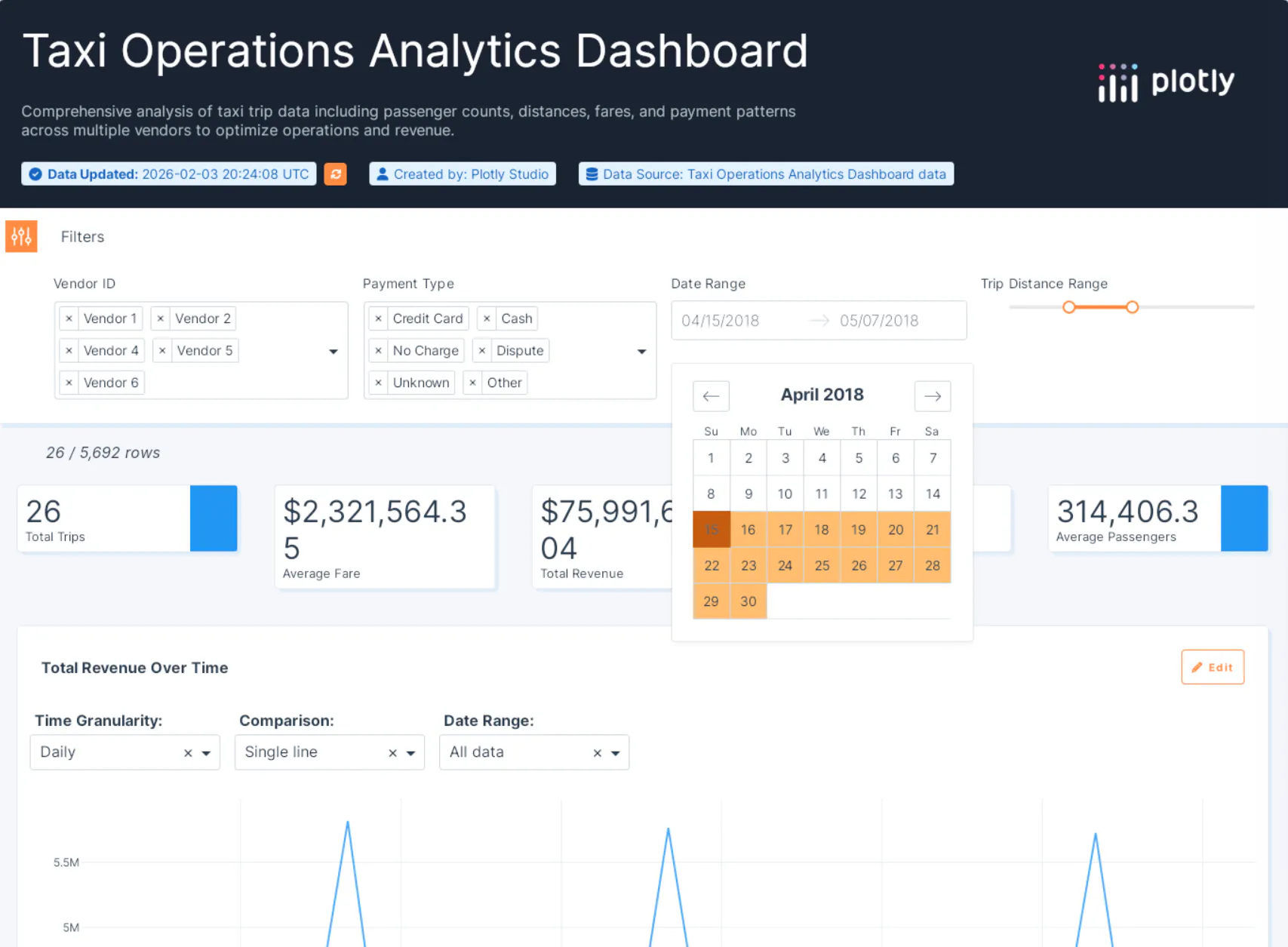The height and width of the screenshot is (947, 1288).
Task: Remove the Unknown payment tag
Action: coord(378,383)
